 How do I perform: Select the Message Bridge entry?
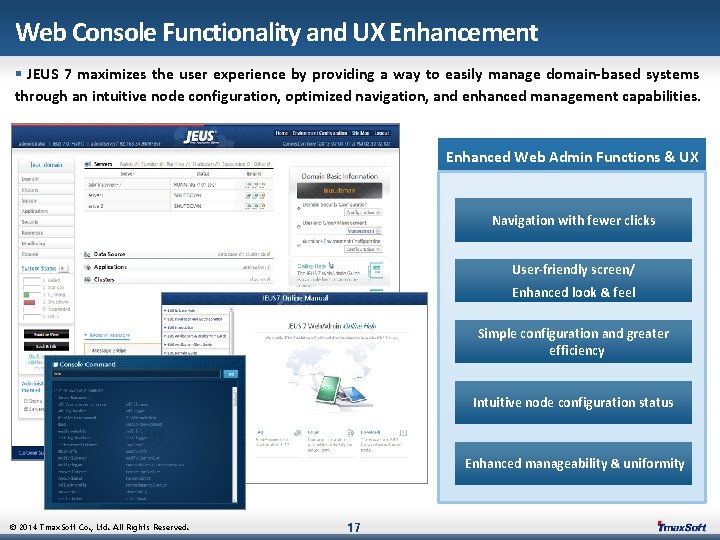(109, 350)
